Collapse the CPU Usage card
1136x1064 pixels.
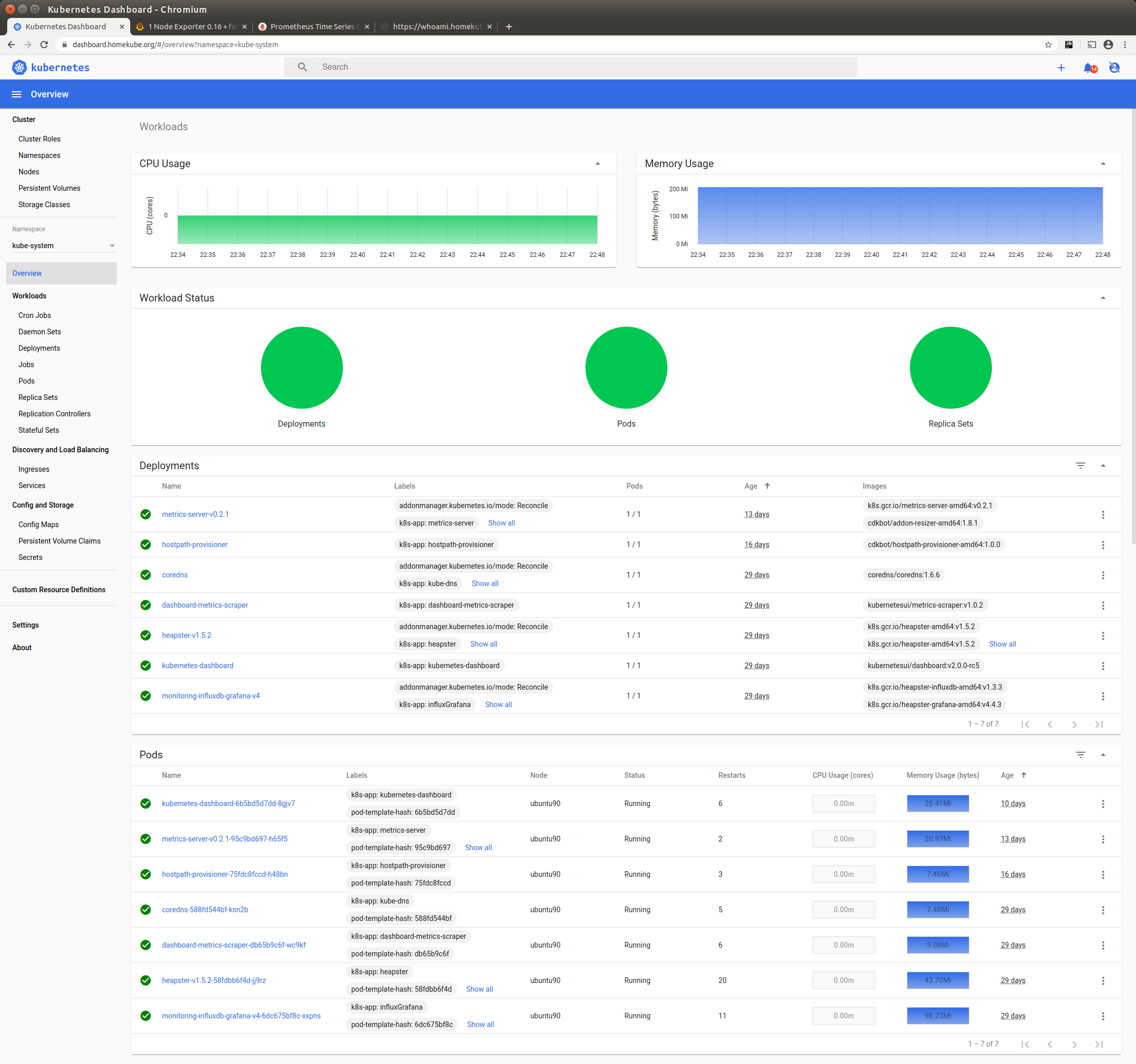coord(598,164)
